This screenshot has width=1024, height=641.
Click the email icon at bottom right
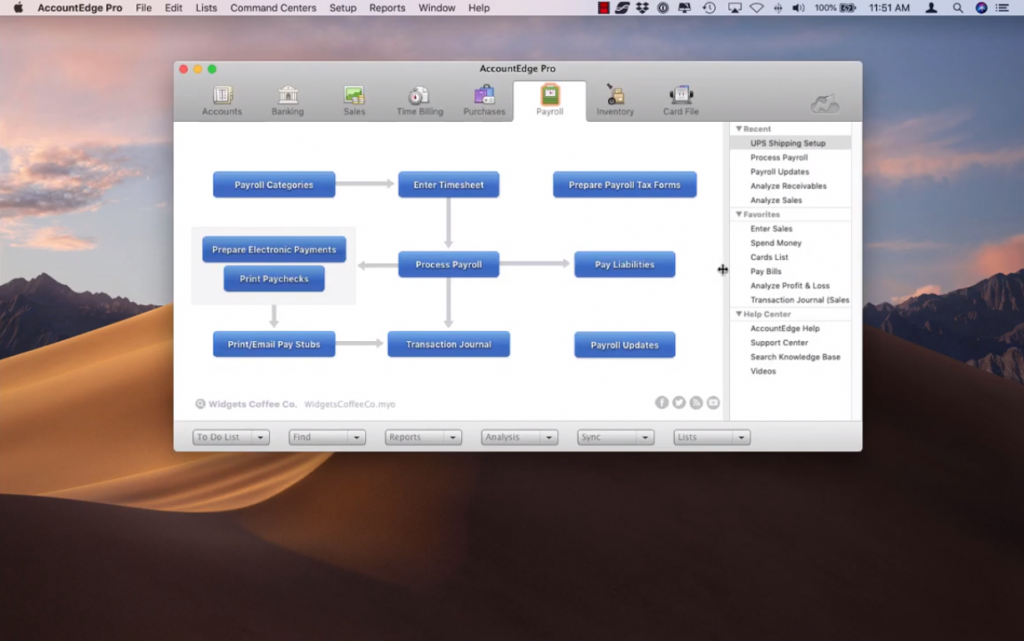pos(713,402)
